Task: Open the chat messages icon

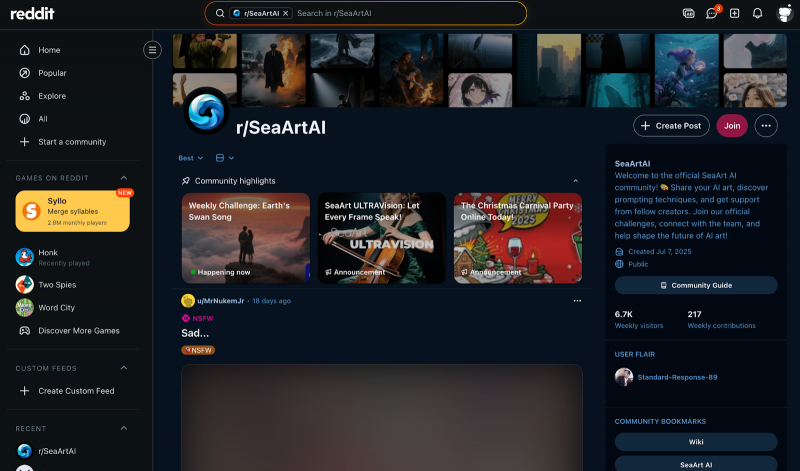Action: point(712,13)
